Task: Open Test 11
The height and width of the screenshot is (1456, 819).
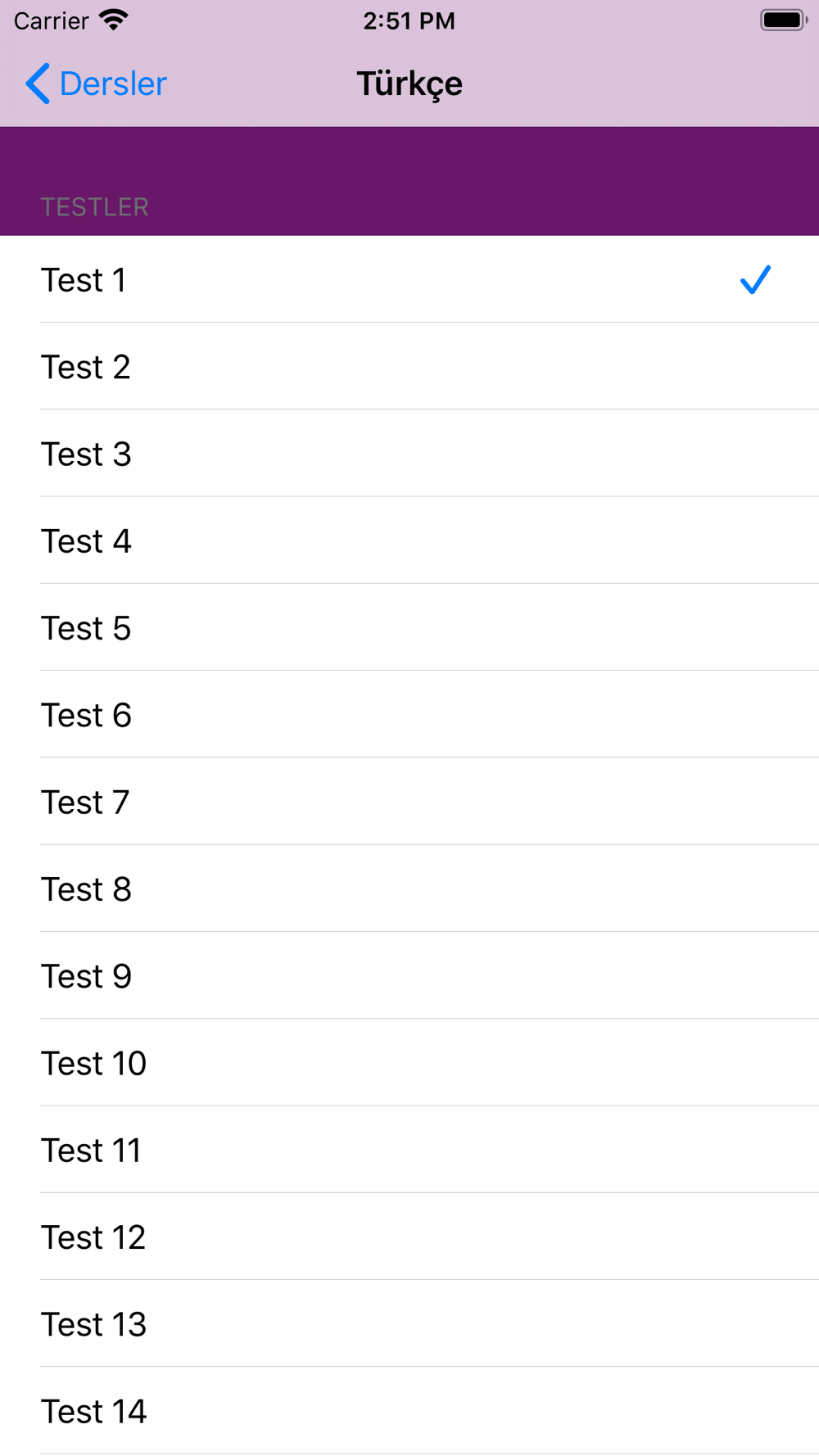Action: pyautogui.click(x=409, y=1150)
